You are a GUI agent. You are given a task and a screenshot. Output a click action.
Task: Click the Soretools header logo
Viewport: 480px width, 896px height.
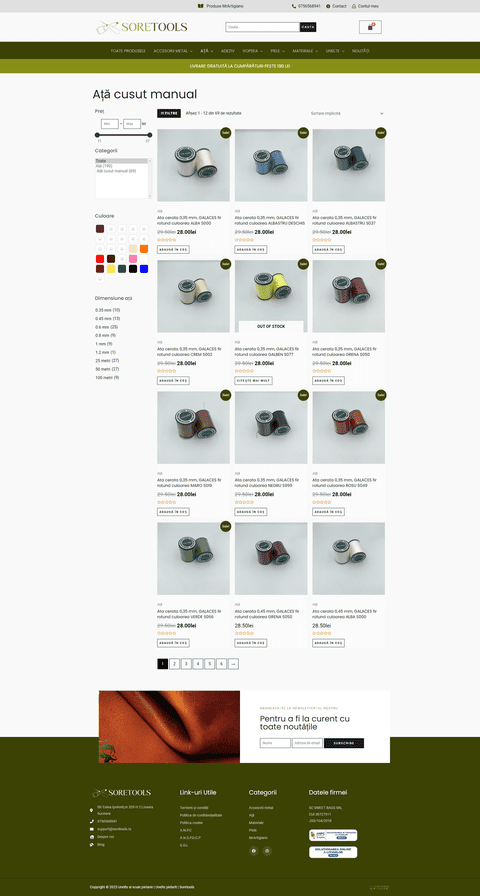[x=142, y=27]
